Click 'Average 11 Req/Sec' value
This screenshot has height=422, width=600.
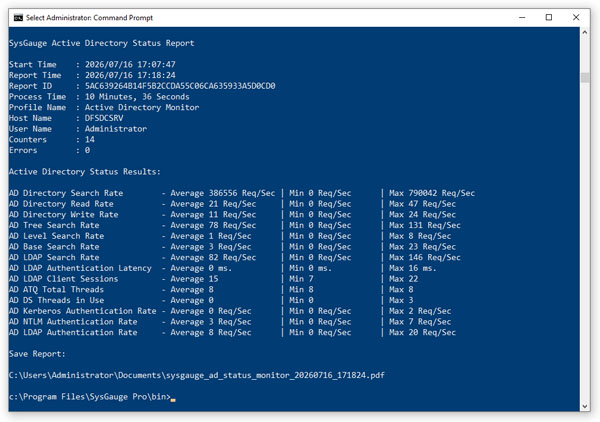click(213, 215)
